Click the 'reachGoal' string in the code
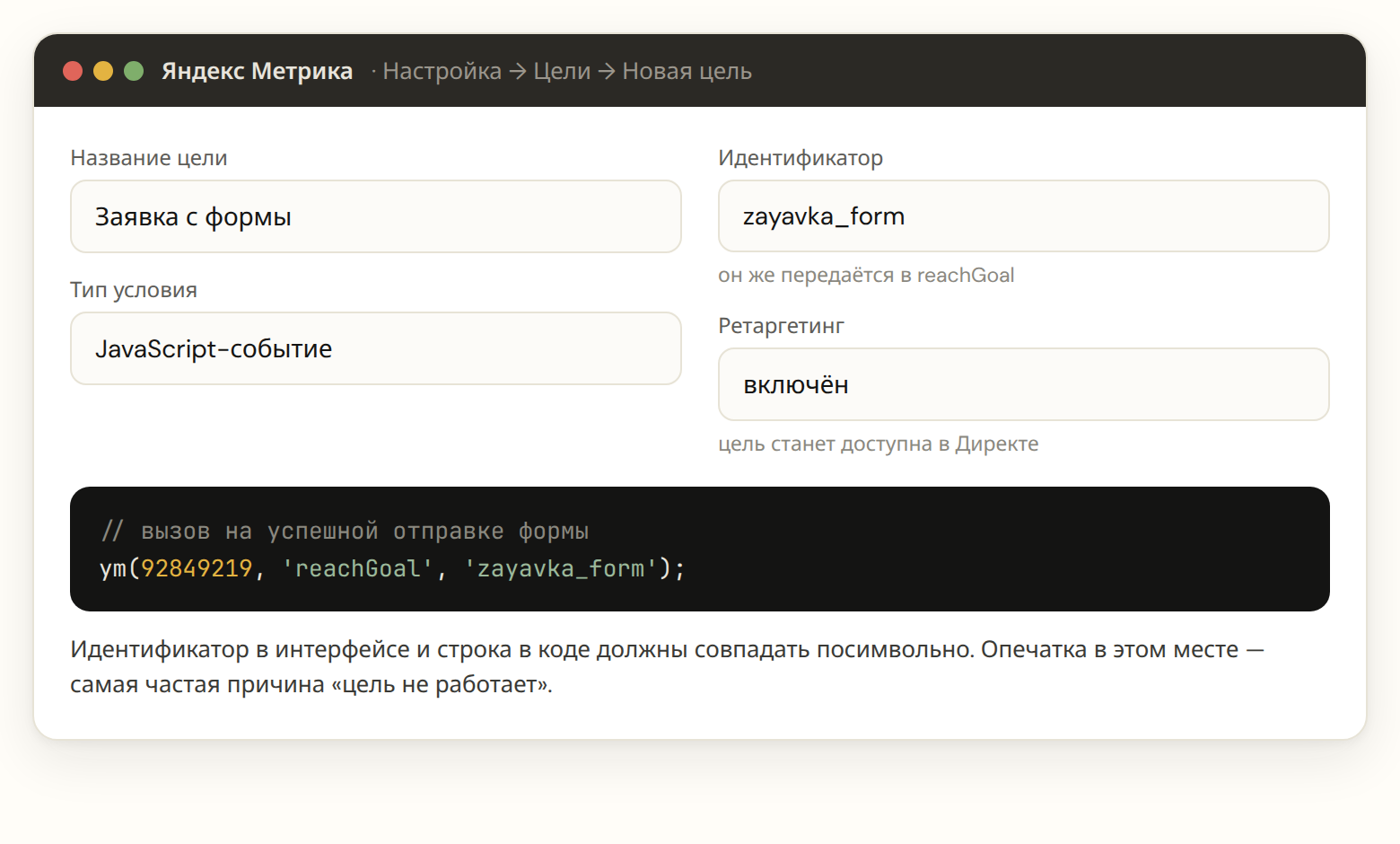 [357, 568]
